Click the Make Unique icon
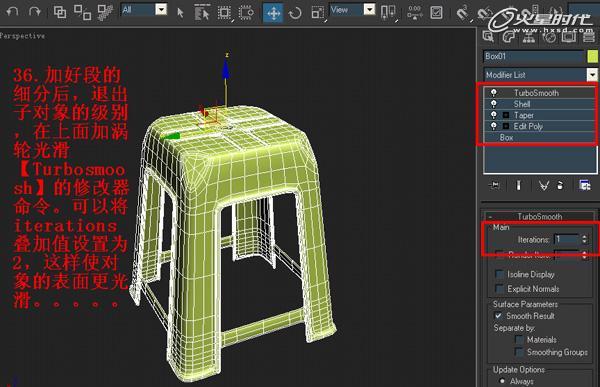The image size is (600, 387). pyautogui.click(x=543, y=186)
